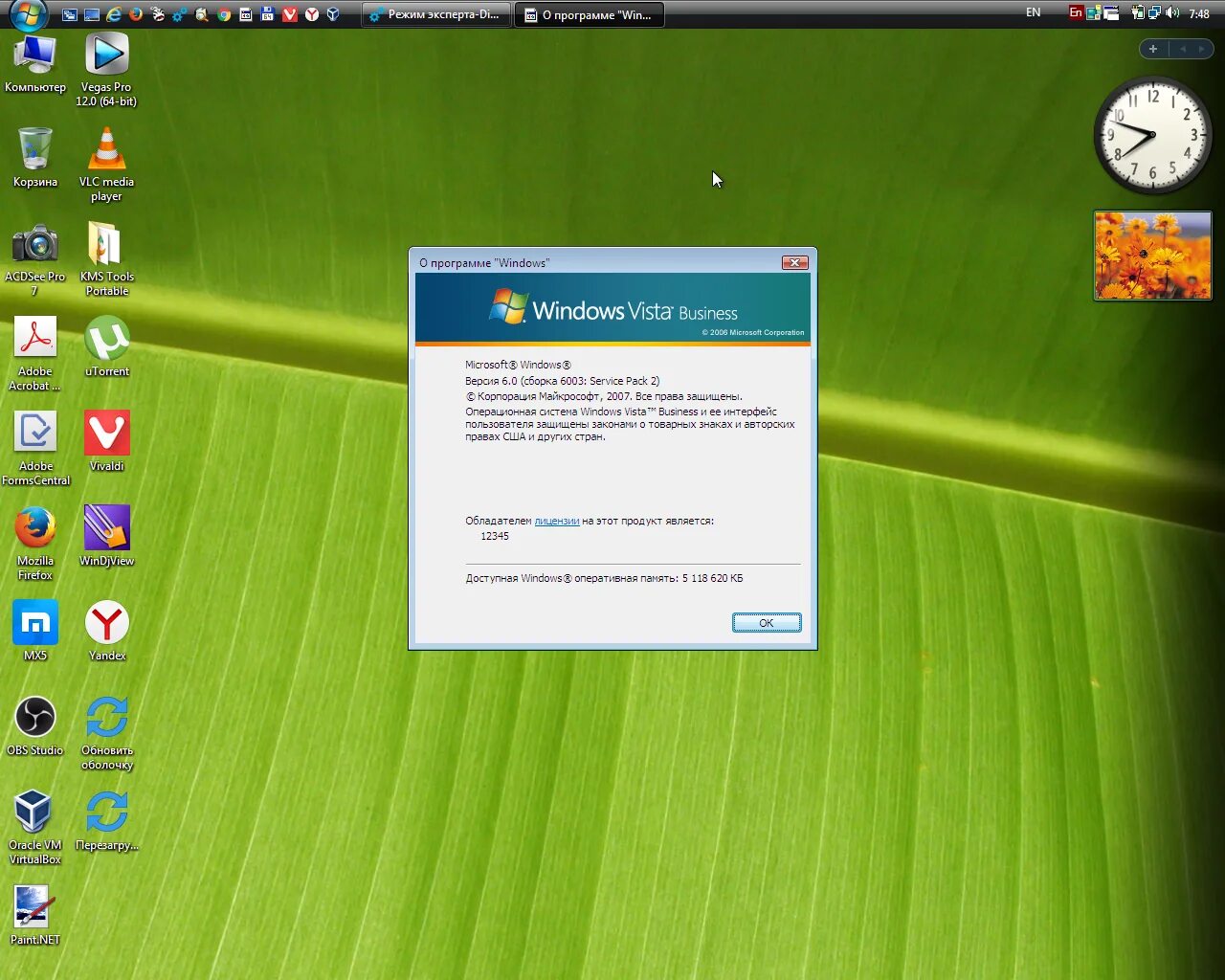Select О программе "Win... taskbar button
Image resolution: width=1225 pixels, height=980 pixels.
(x=590, y=14)
